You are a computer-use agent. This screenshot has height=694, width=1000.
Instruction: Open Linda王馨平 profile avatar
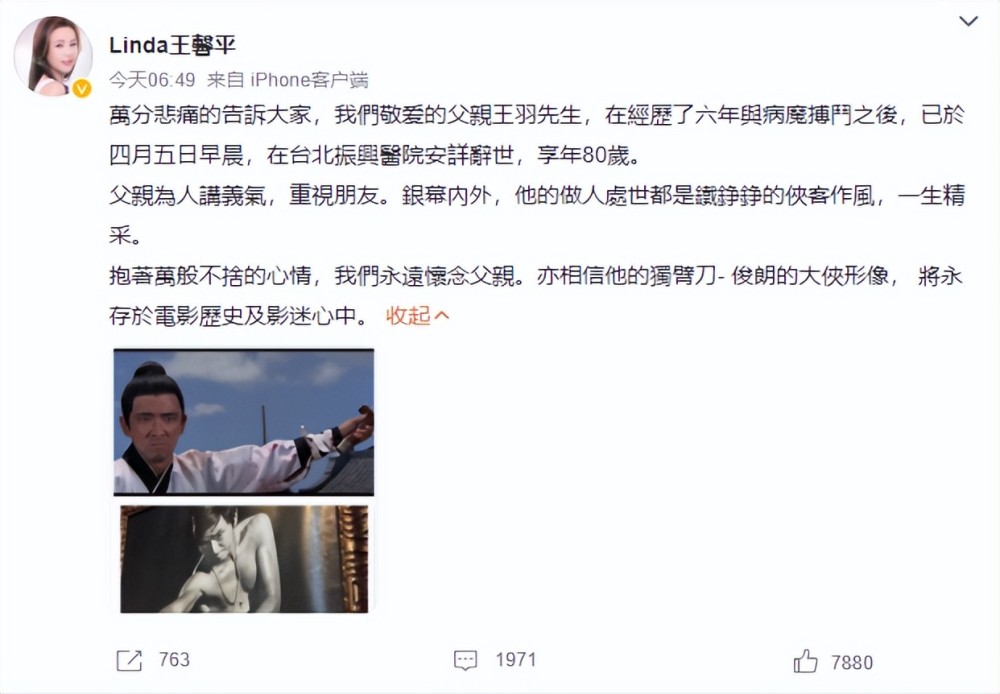pos(54,56)
